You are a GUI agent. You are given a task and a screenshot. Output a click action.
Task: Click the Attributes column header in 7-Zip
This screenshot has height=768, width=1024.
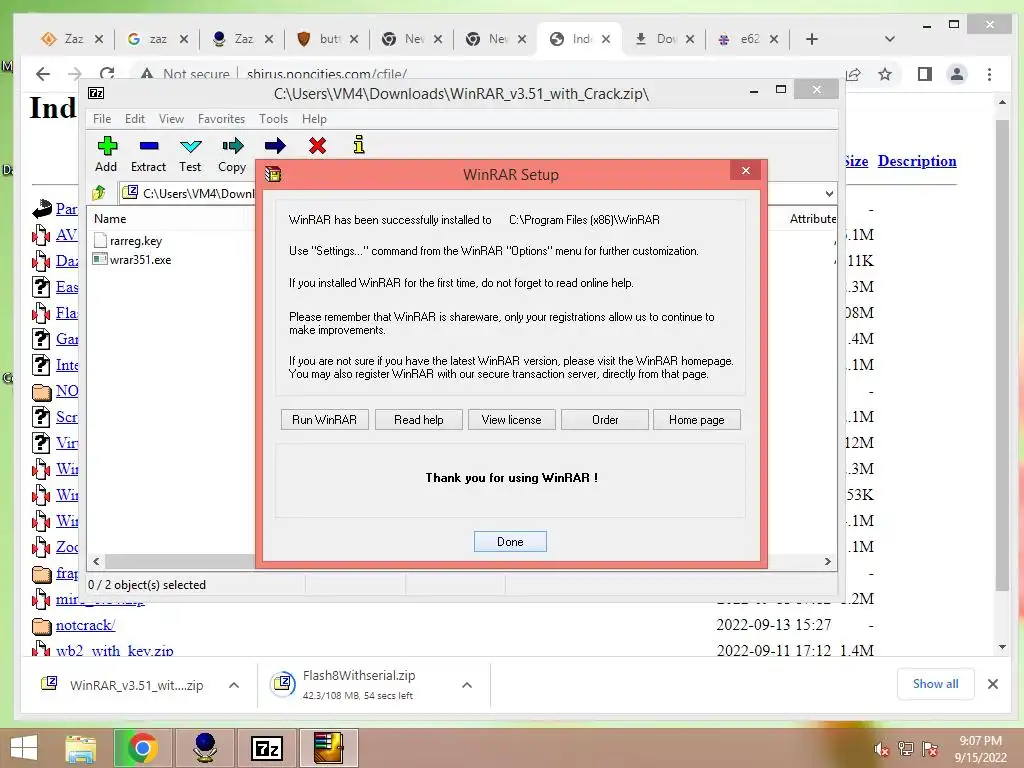(x=812, y=219)
